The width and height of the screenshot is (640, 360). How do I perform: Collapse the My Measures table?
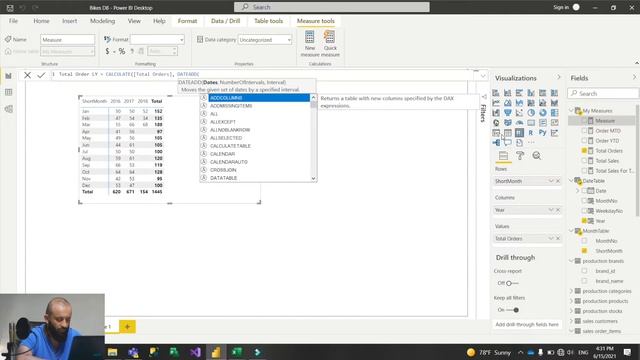point(571,111)
